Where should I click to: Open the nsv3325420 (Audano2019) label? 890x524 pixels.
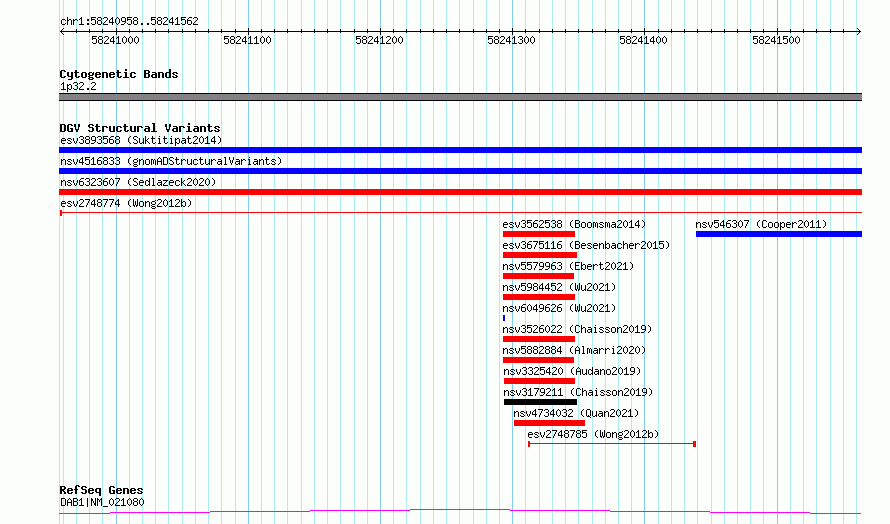(x=572, y=371)
